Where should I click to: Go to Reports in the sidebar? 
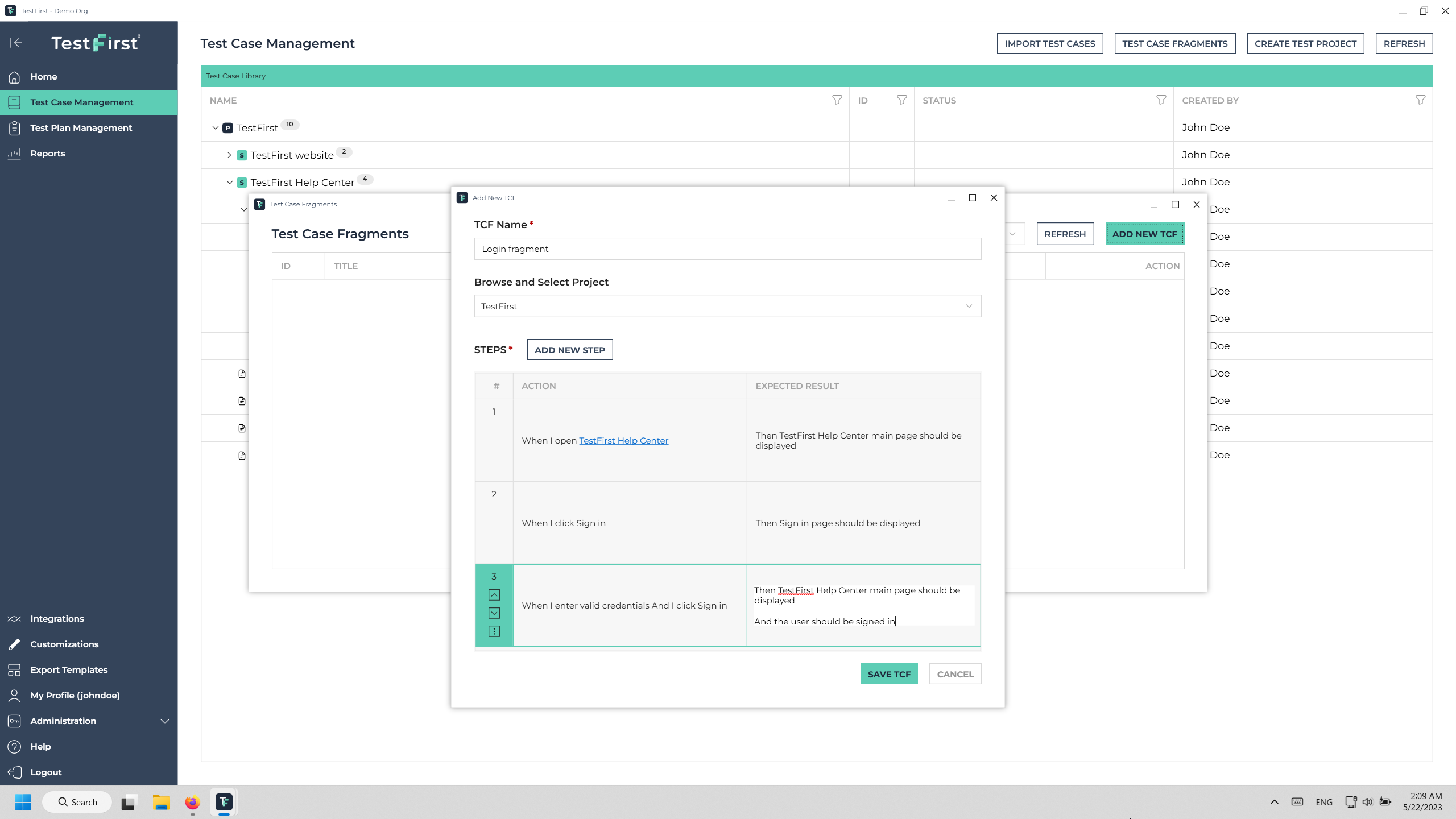48,153
